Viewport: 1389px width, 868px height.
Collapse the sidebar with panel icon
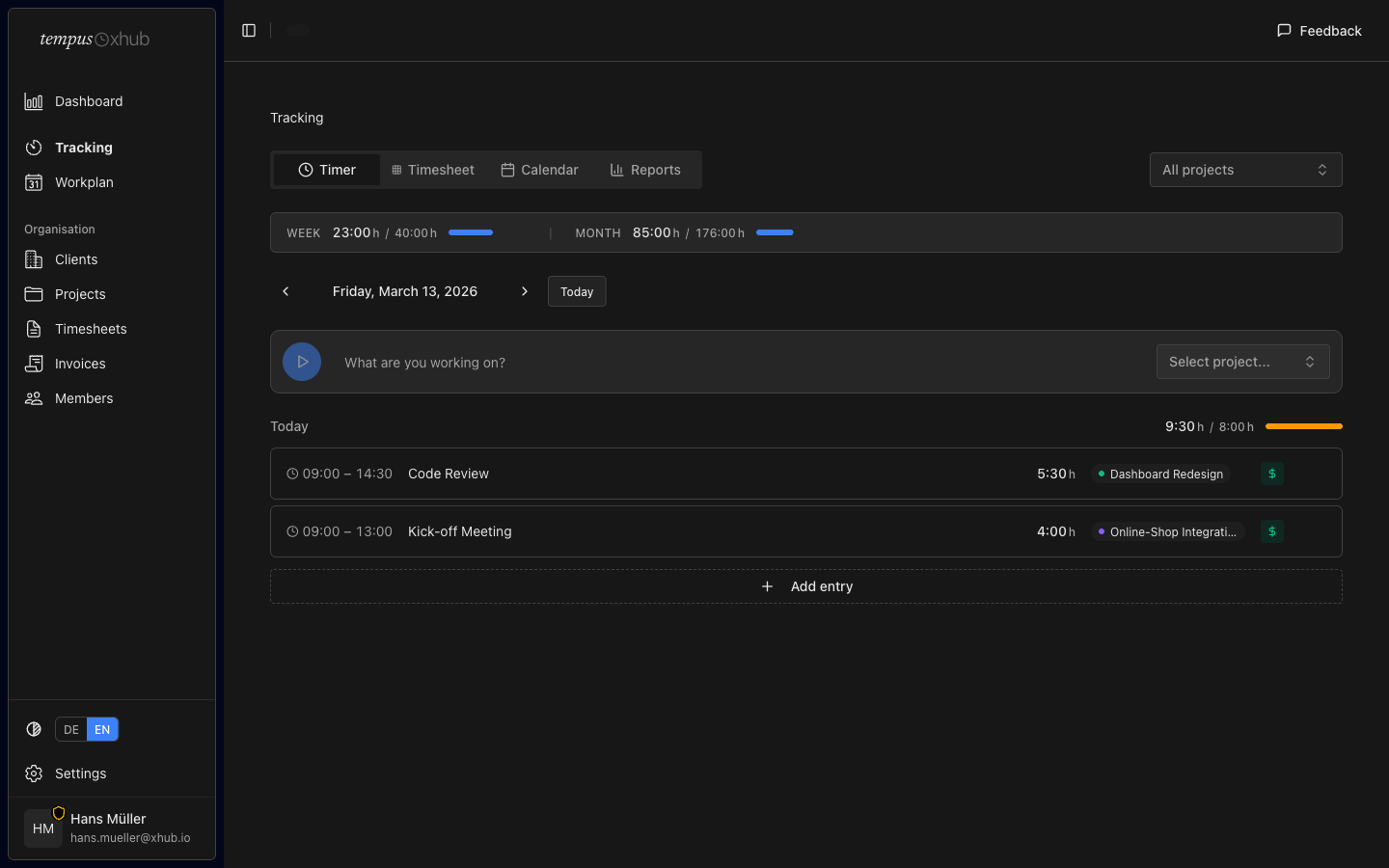[x=249, y=31]
